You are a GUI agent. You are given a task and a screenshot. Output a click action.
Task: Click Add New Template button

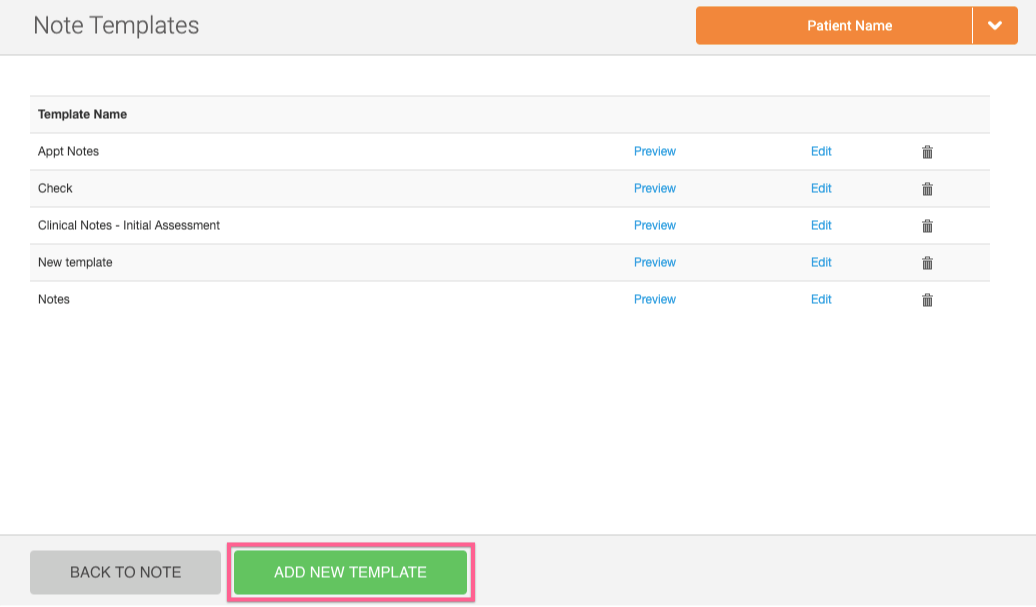click(351, 572)
